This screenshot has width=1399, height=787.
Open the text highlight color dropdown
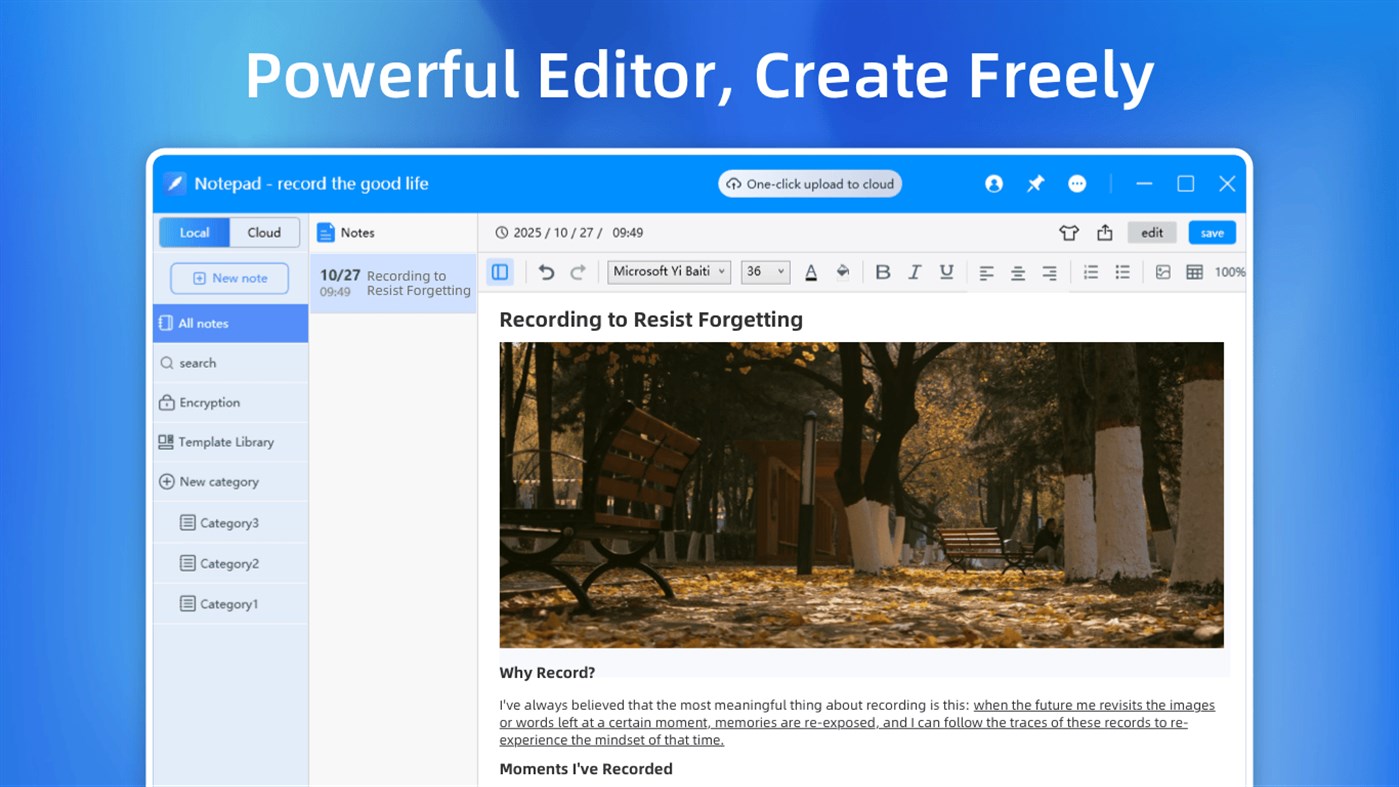tap(843, 271)
